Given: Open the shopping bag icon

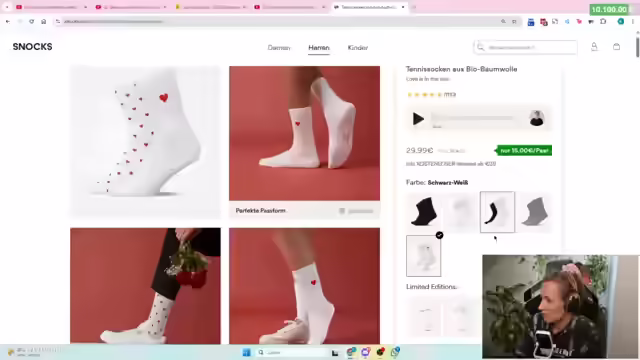Looking at the screenshot, I should [x=616, y=47].
